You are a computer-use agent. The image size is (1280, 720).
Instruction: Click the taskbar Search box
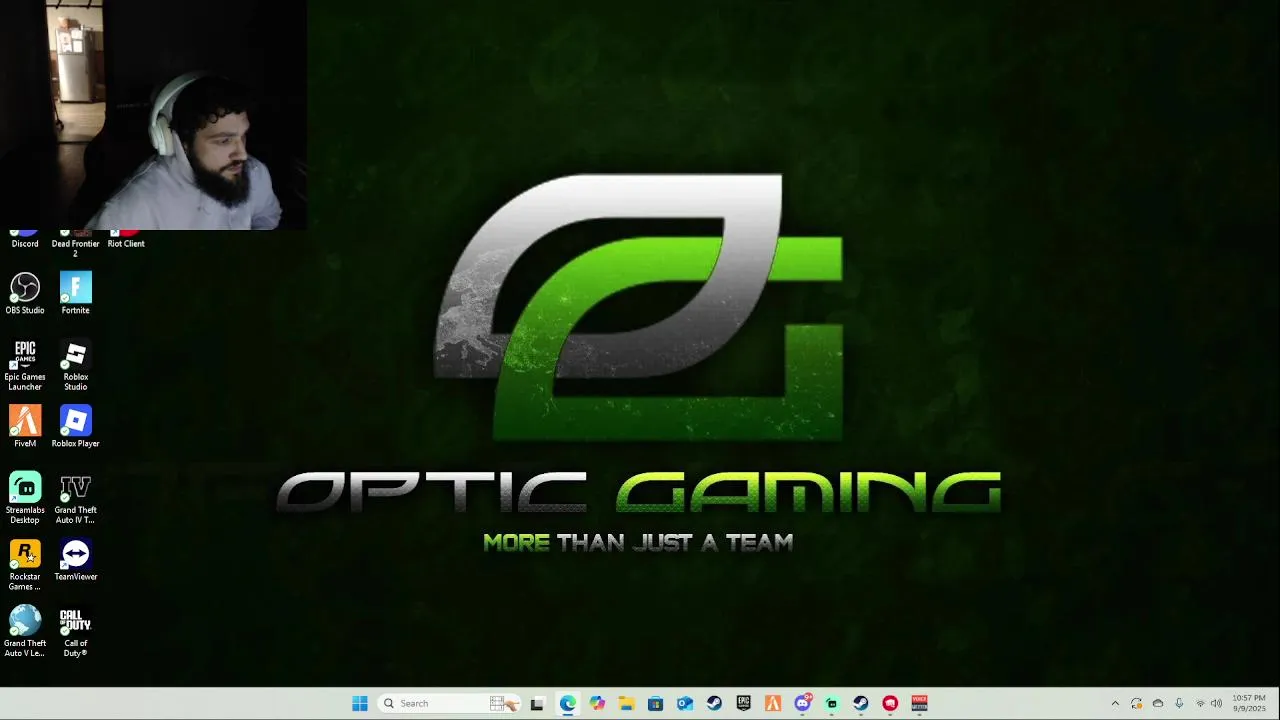tap(450, 703)
